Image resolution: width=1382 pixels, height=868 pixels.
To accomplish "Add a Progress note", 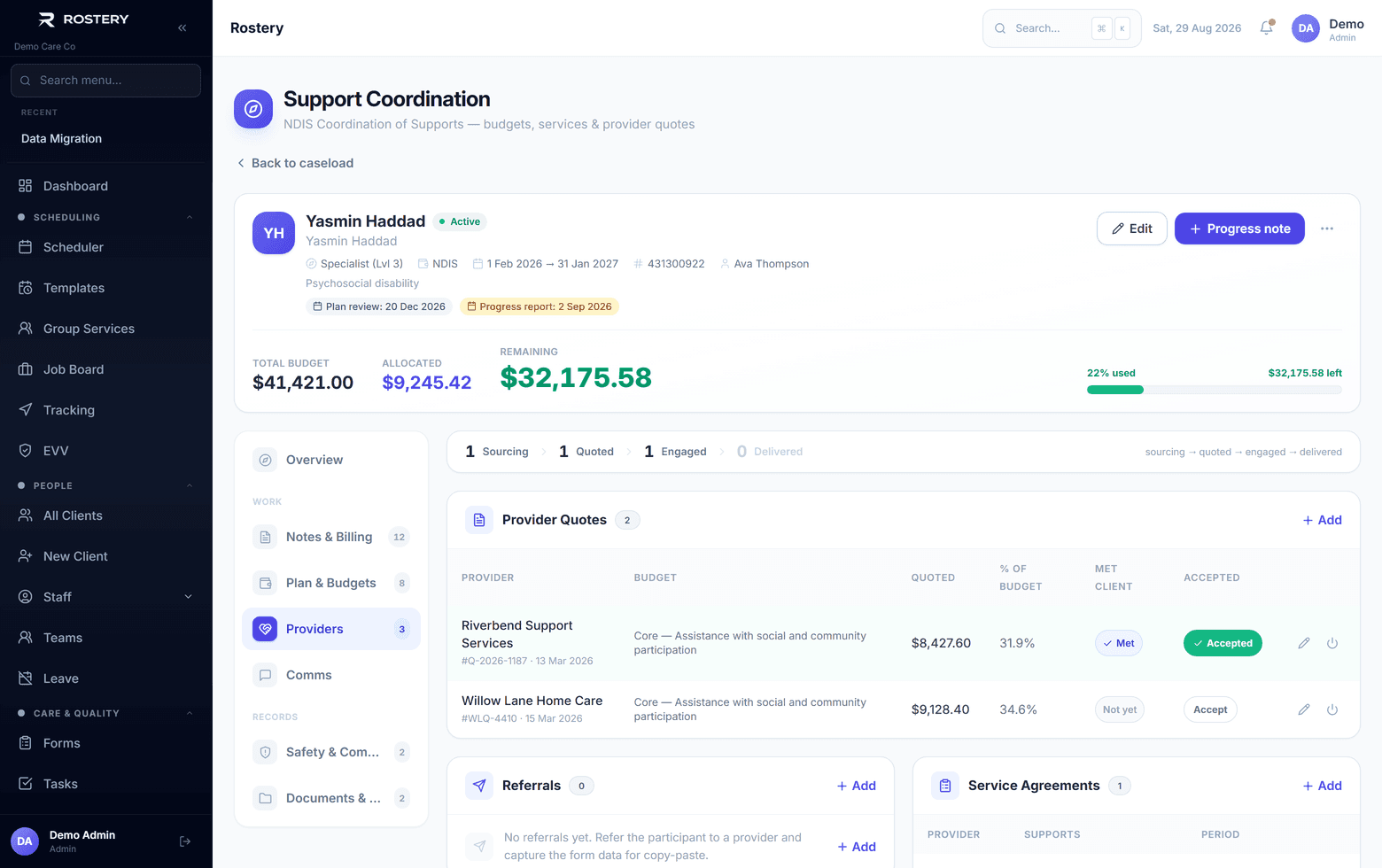I will (x=1239, y=229).
